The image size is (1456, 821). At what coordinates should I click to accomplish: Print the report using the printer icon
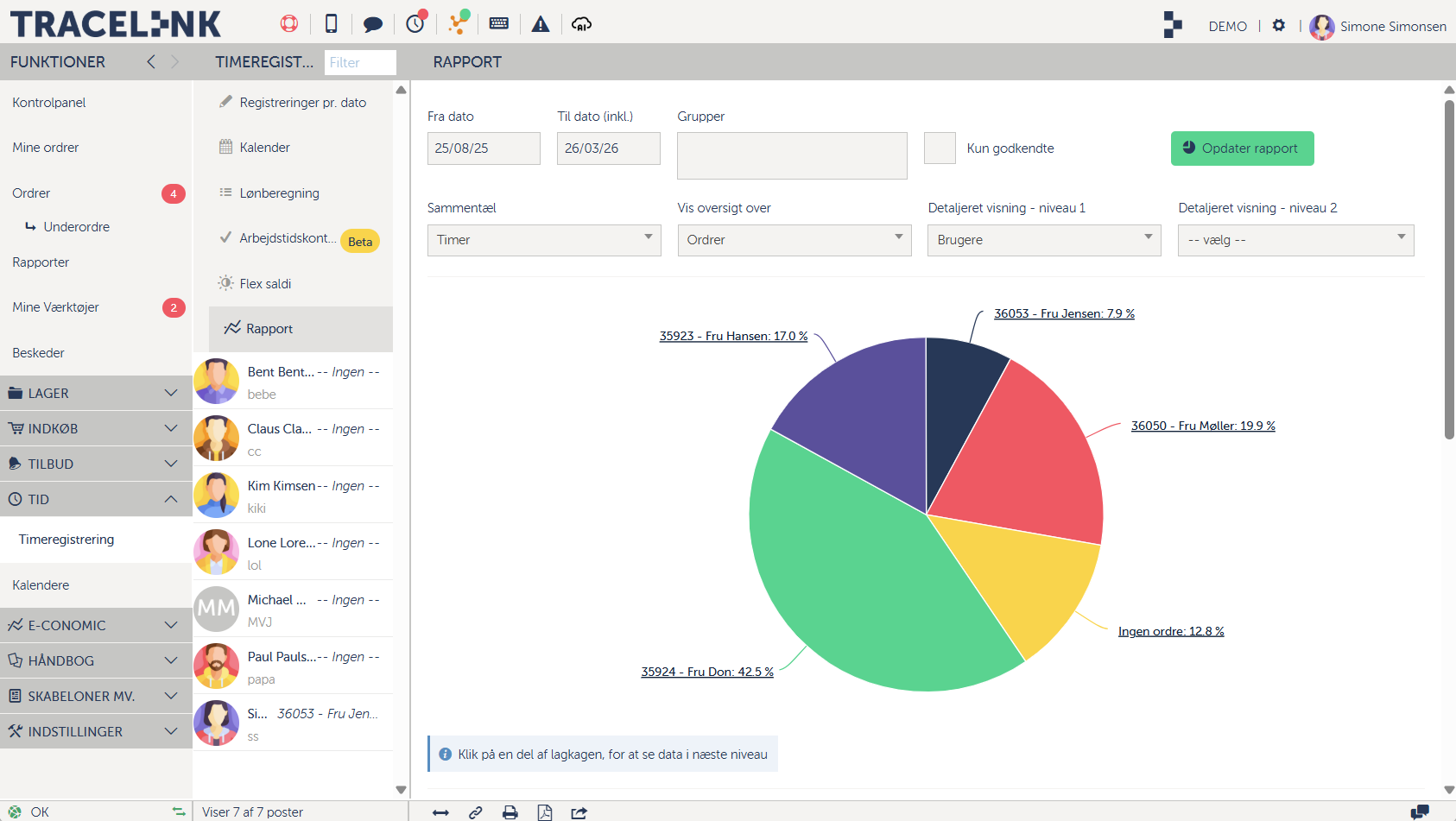510,812
